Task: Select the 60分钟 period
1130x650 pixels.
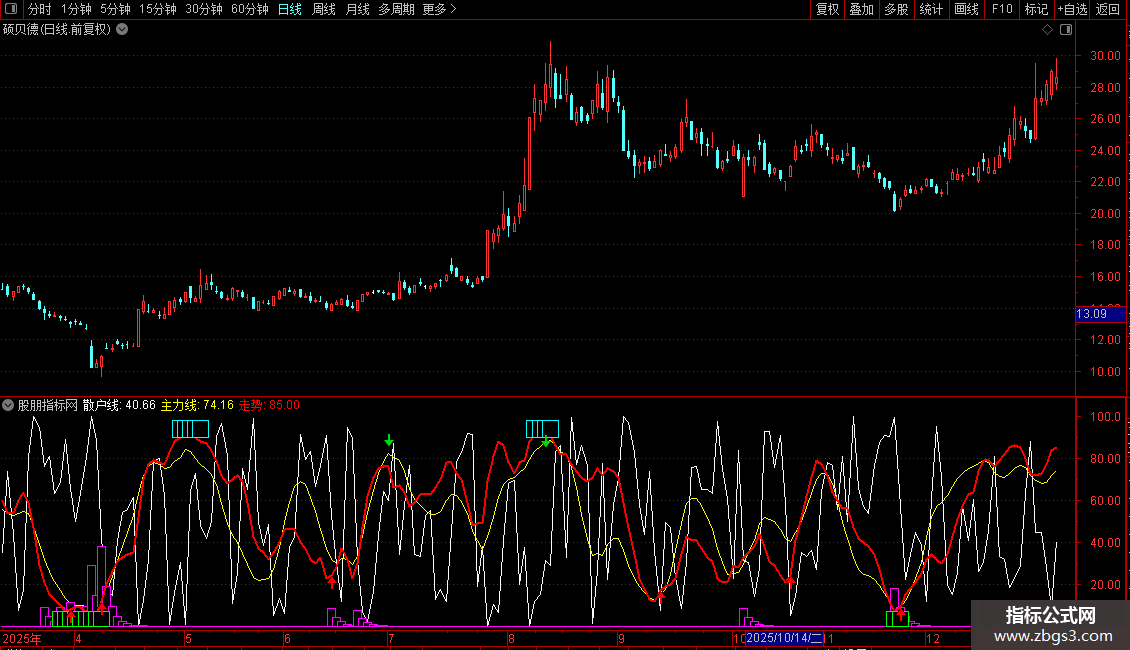Action: [x=249, y=9]
